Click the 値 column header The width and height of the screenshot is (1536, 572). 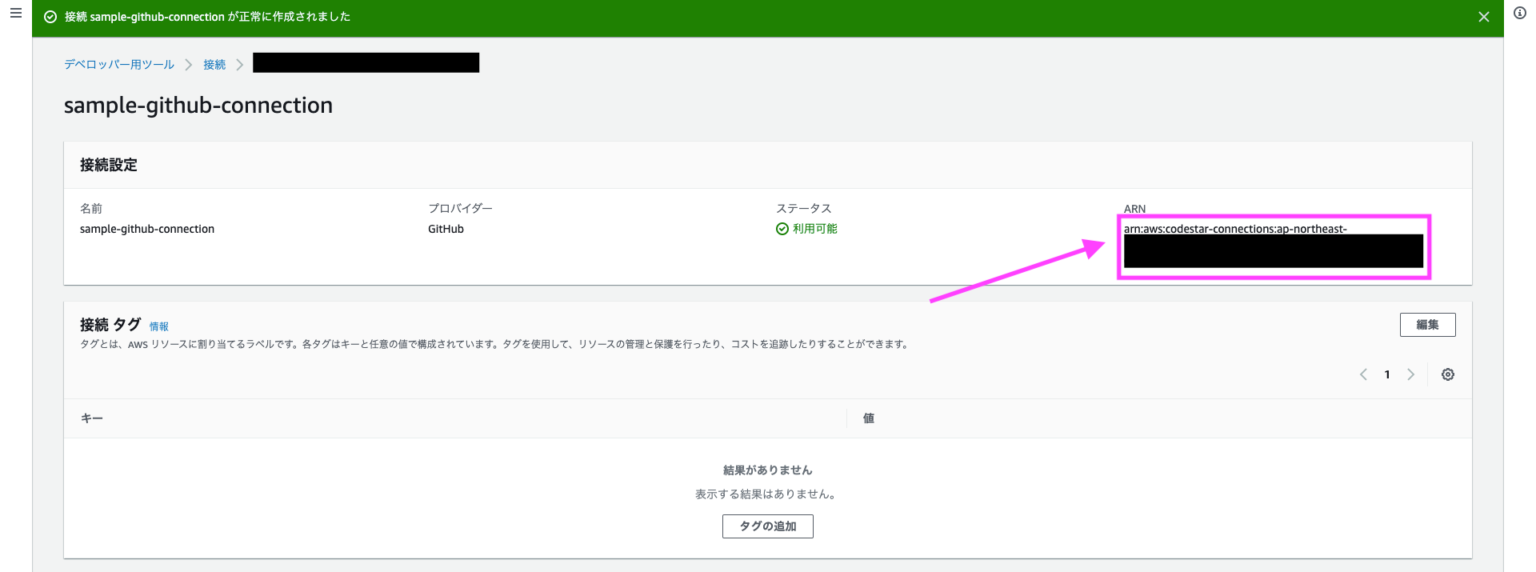tap(869, 418)
